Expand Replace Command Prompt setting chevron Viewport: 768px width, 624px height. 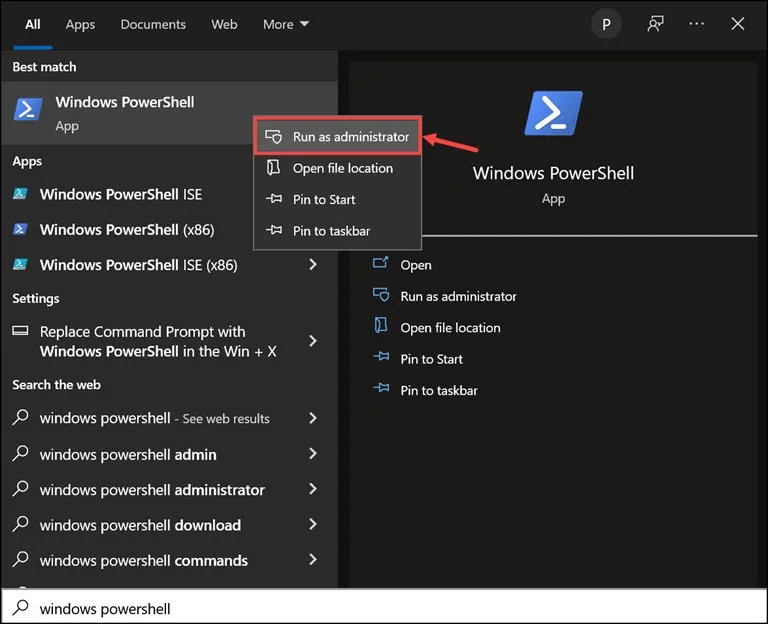[x=313, y=341]
